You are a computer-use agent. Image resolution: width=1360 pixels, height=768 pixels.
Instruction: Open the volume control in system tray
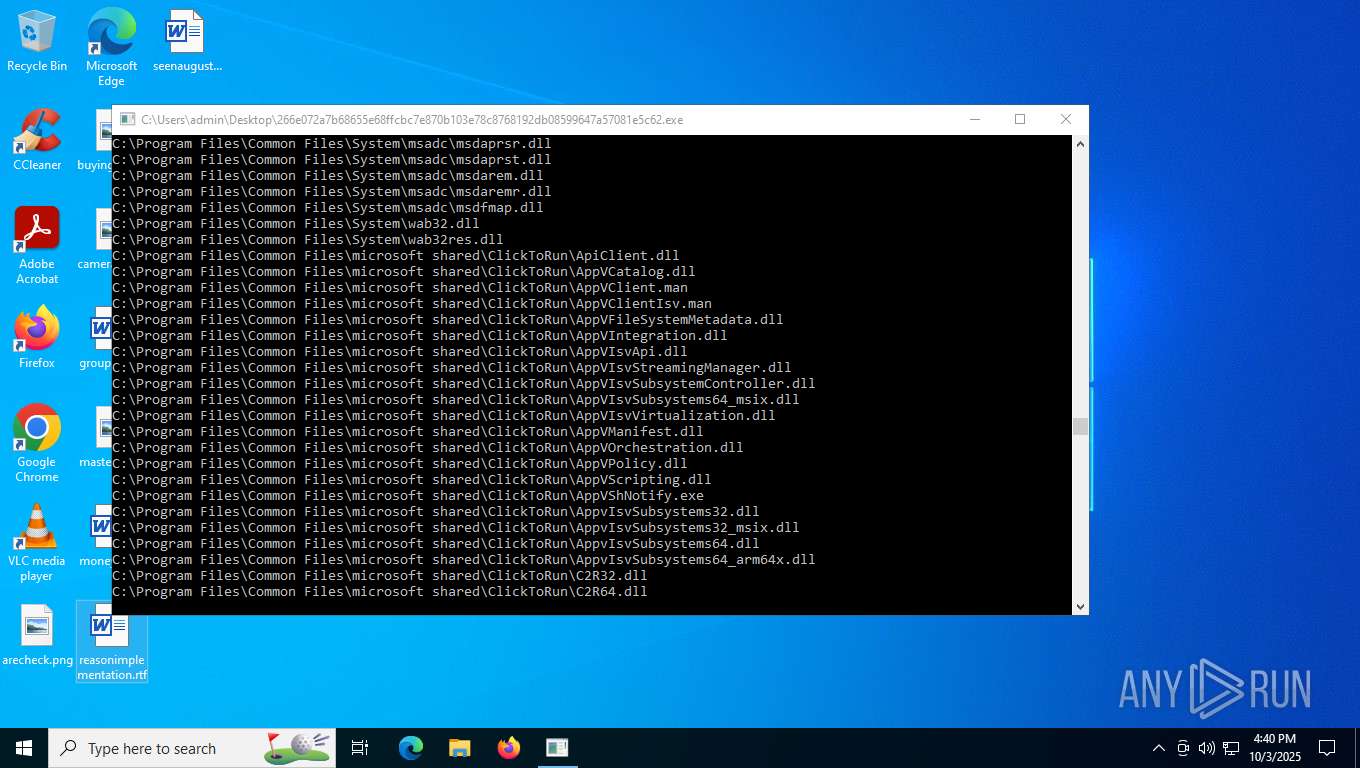(x=1206, y=748)
